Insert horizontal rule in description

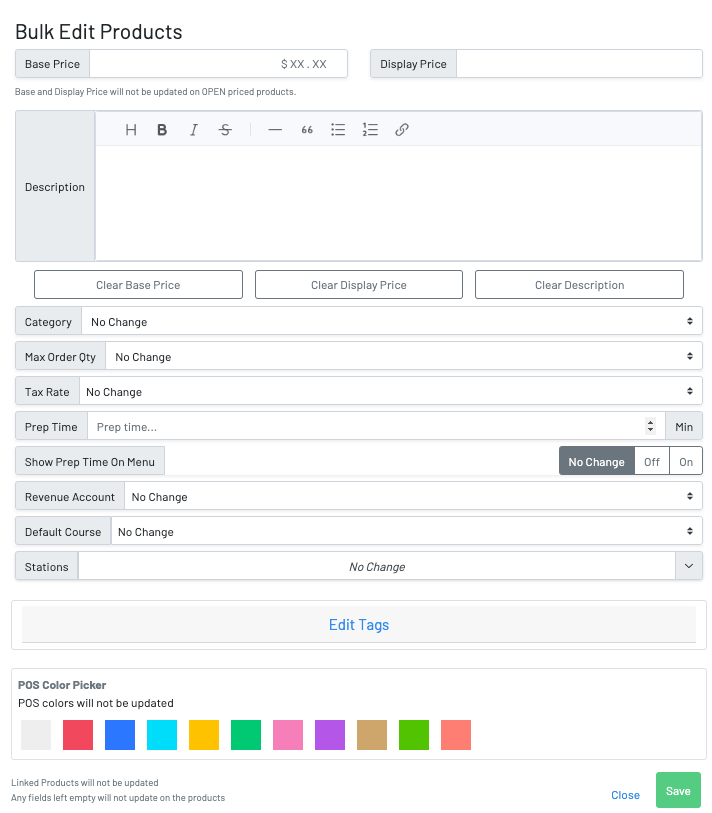275,130
